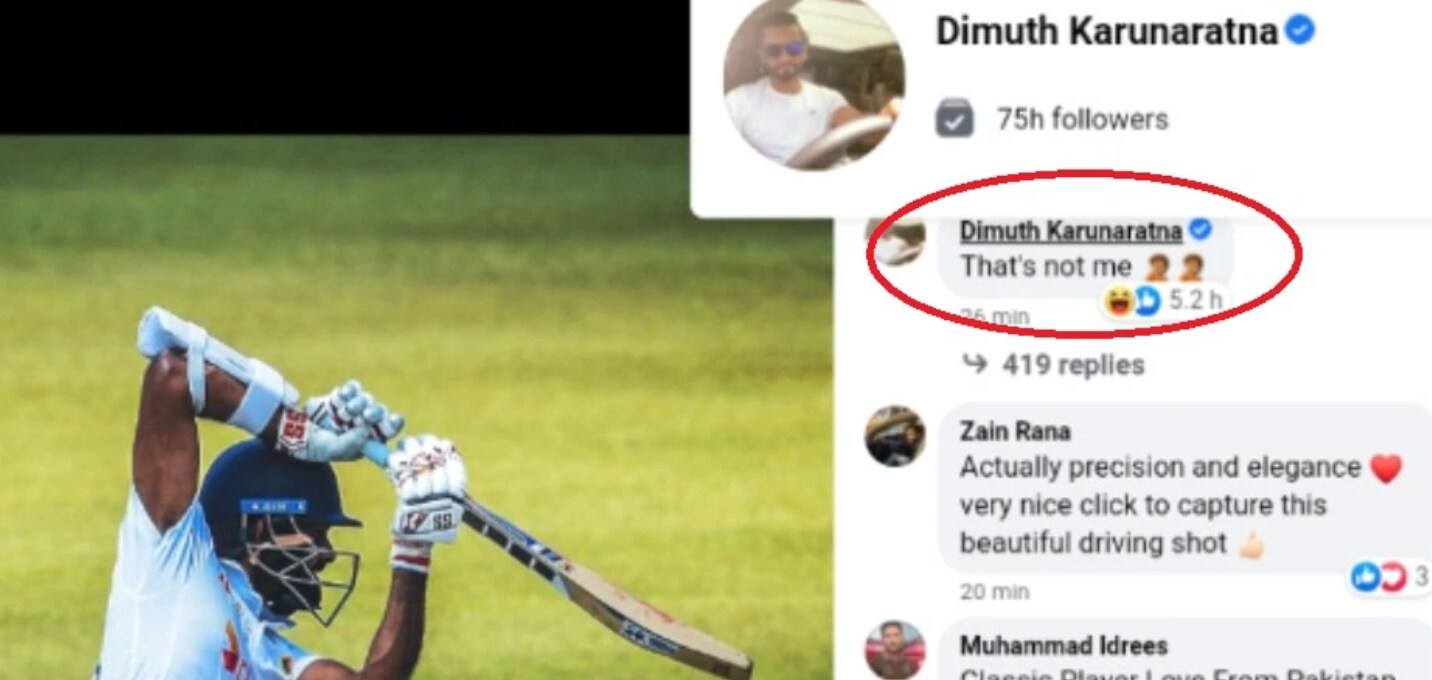
Task: Open Zain Rana's profile avatar
Action: pos(895,436)
